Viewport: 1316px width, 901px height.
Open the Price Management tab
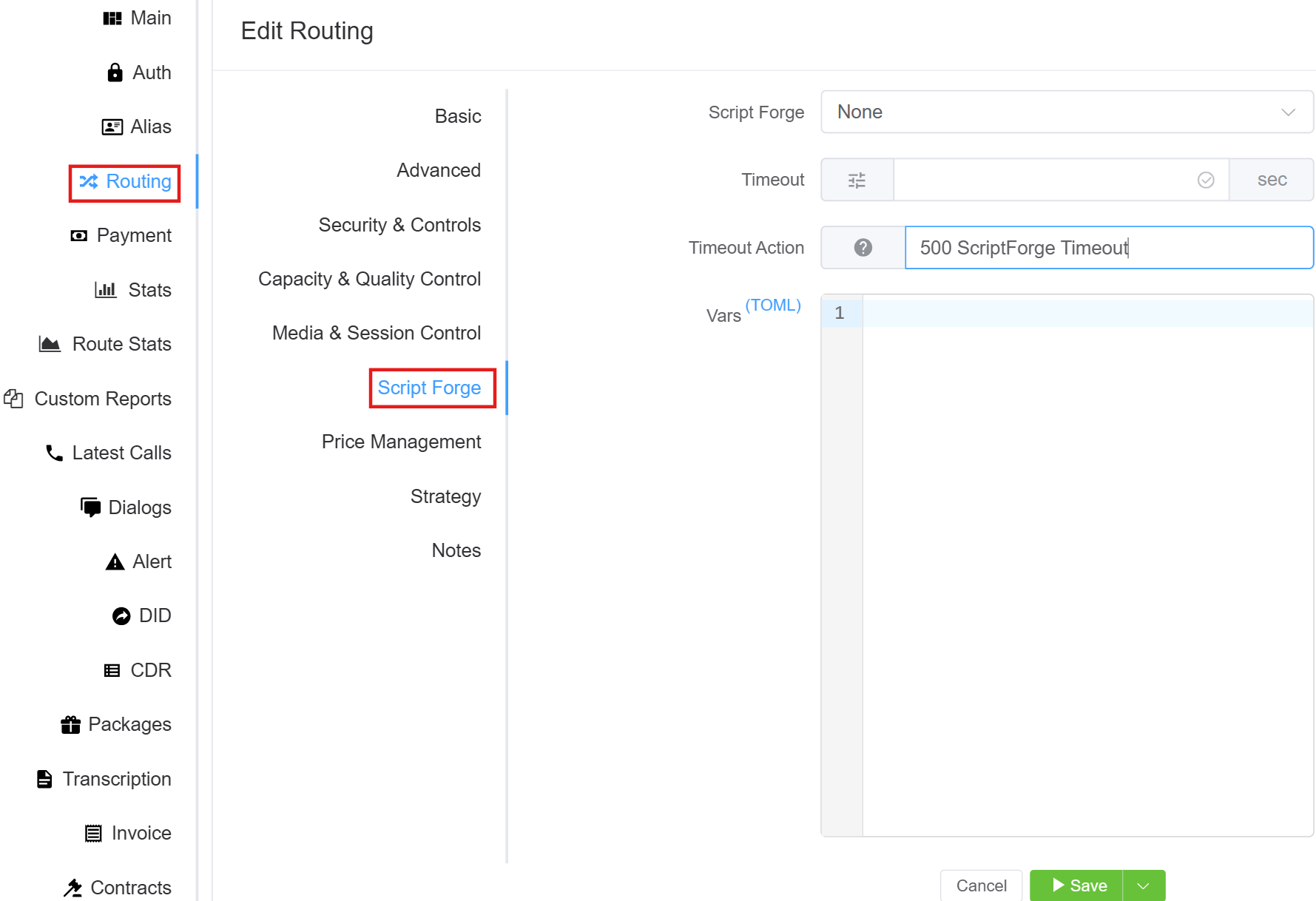401,442
